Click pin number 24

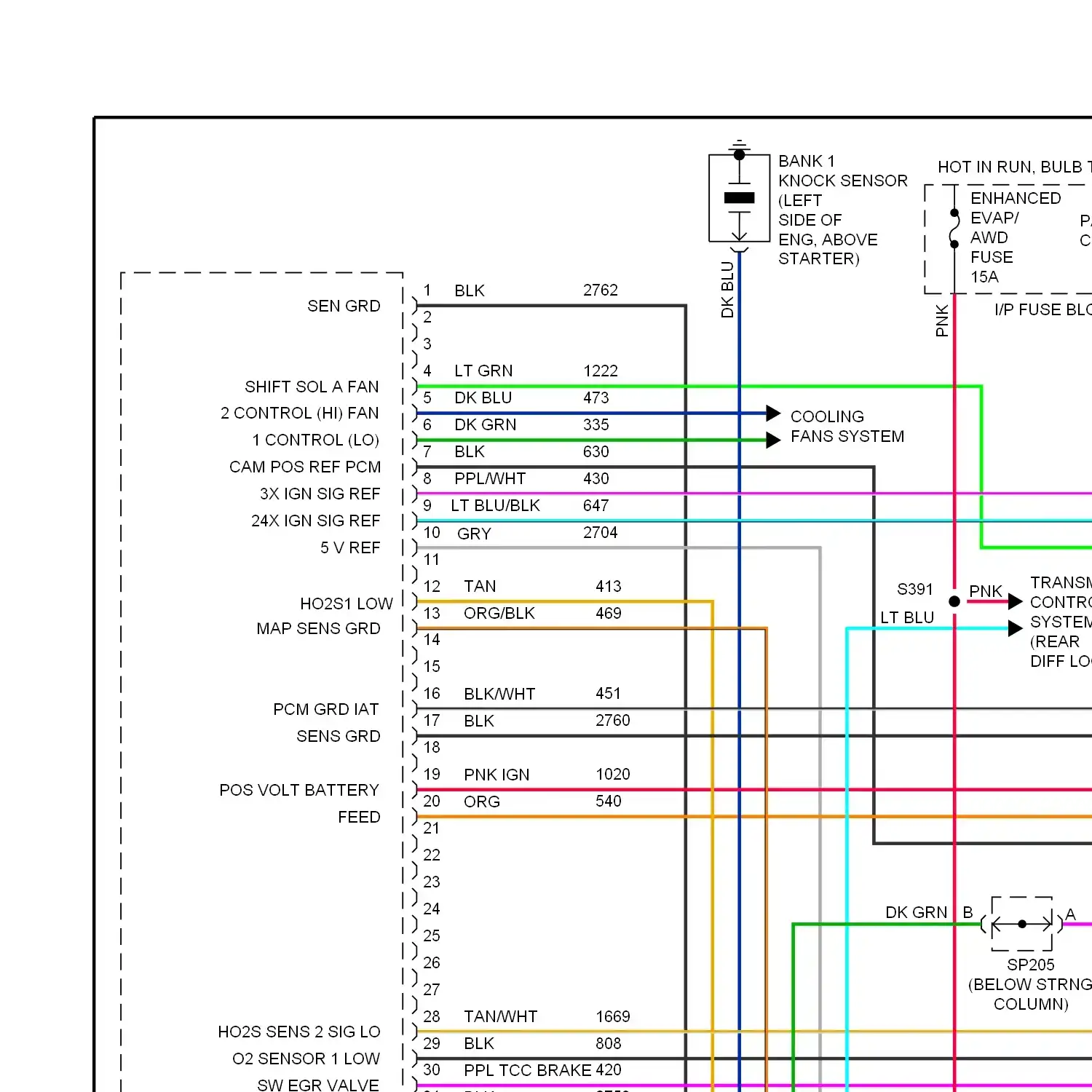(x=432, y=909)
